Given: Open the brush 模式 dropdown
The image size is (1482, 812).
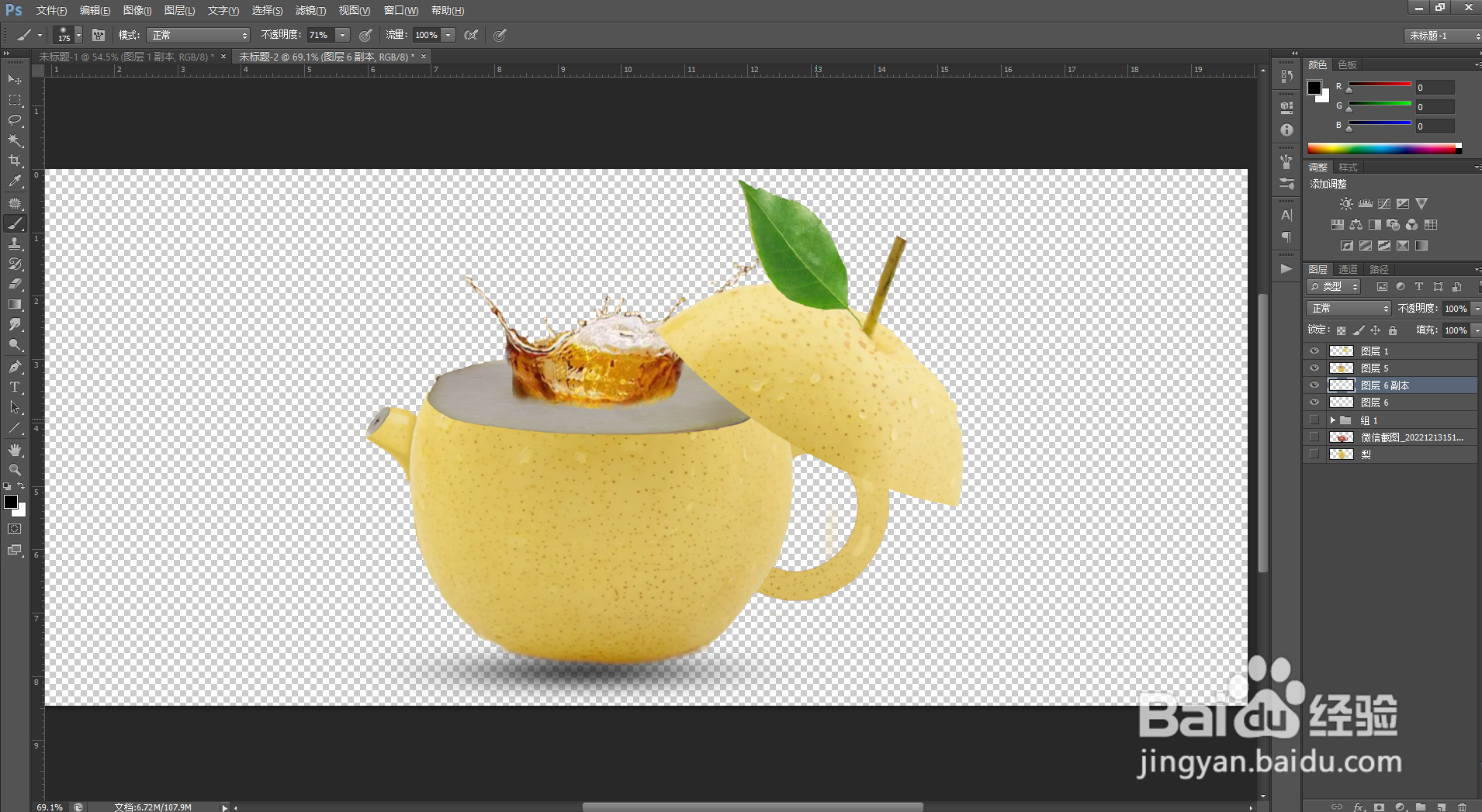Looking at the screenshot, I should coord(199,35).
